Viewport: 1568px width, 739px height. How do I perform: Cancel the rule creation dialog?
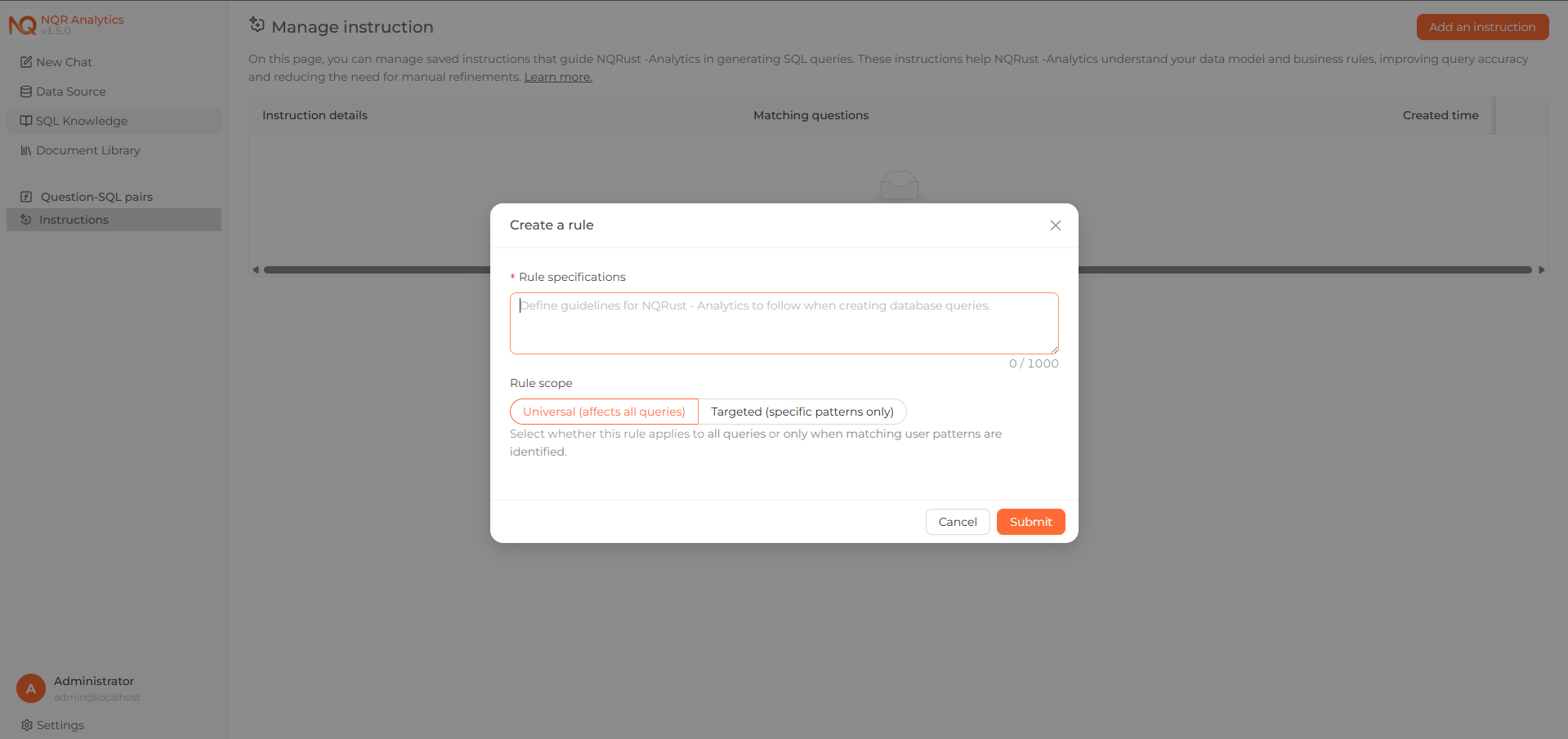point(958,522)
